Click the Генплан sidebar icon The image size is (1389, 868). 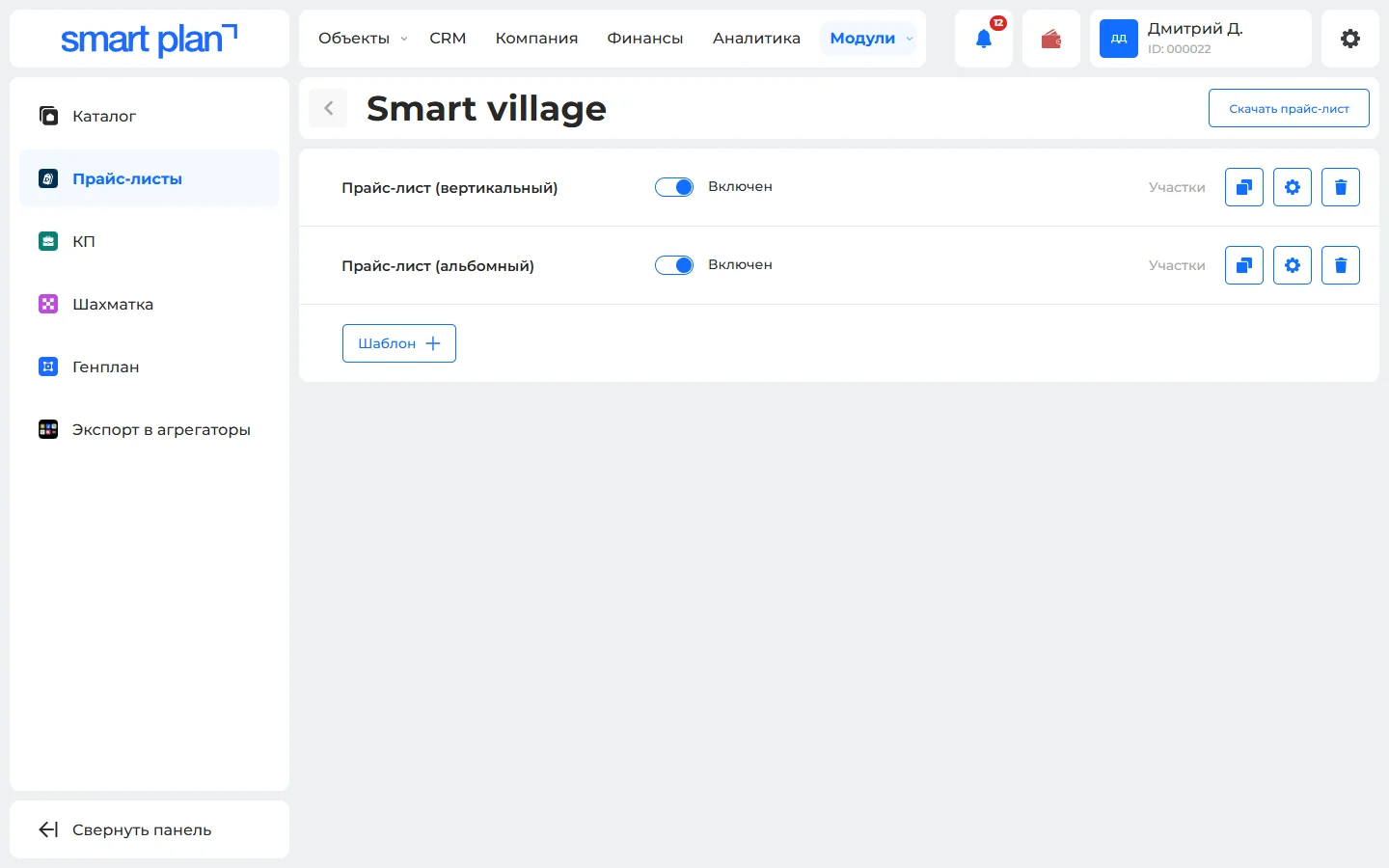48,366
